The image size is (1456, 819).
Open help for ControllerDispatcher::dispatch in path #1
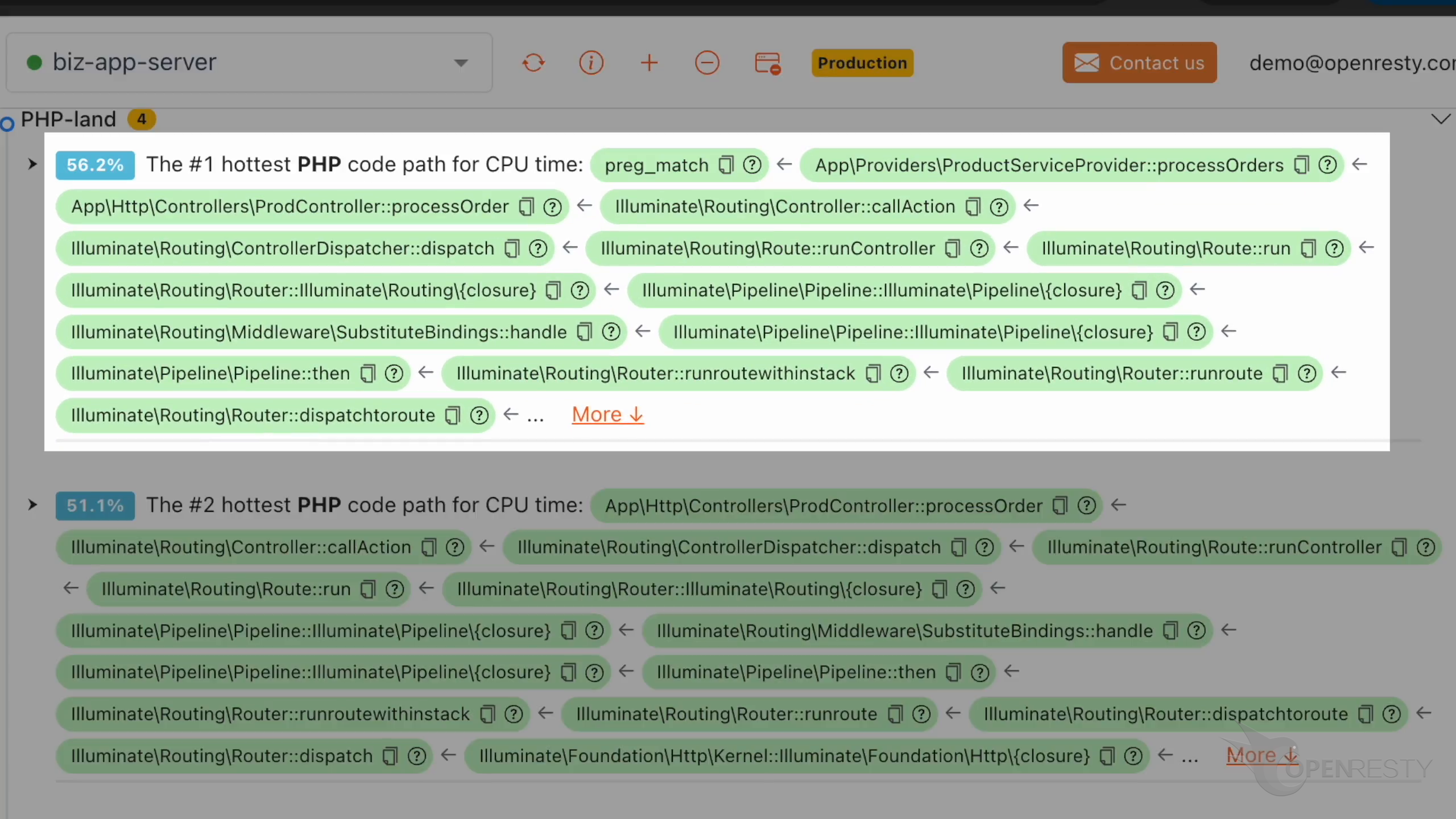(538, 249)
